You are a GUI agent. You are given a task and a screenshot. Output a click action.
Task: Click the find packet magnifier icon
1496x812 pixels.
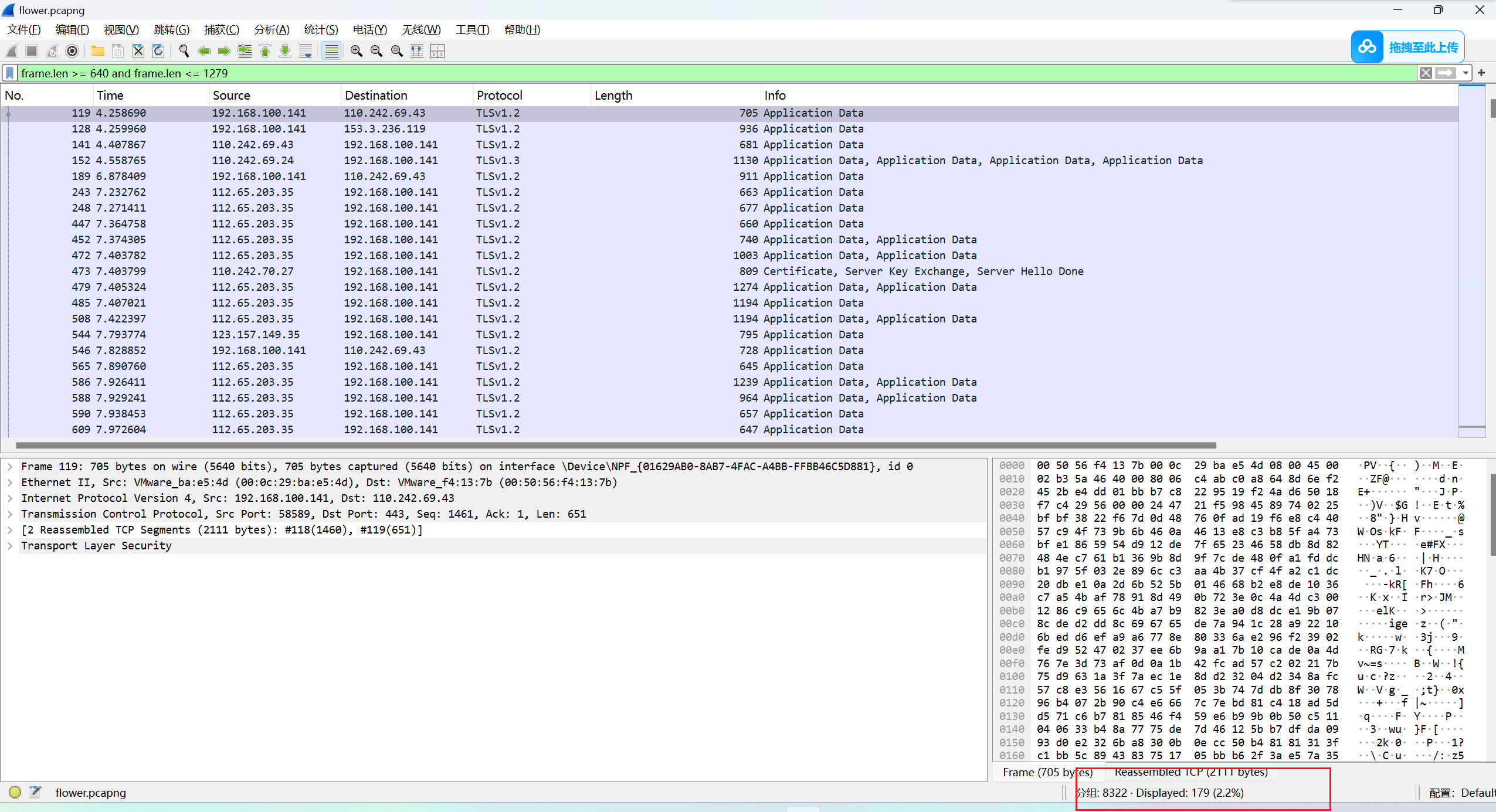coord(184,52)
